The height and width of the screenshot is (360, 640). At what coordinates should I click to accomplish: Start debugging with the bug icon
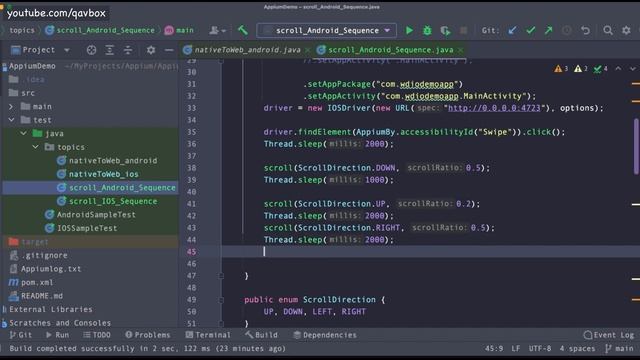427,30
